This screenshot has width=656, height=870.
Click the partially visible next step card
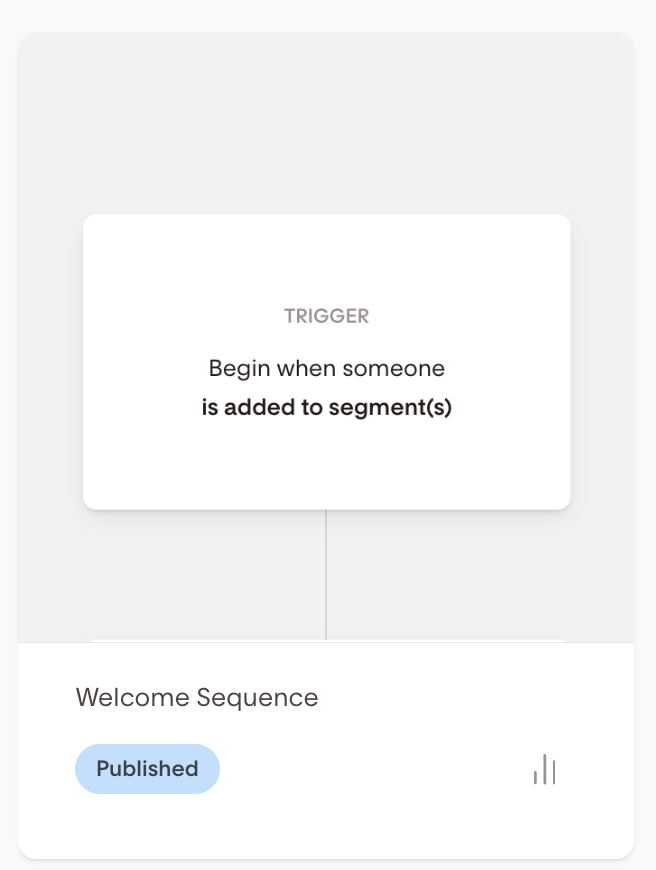(x=326, y=640)
